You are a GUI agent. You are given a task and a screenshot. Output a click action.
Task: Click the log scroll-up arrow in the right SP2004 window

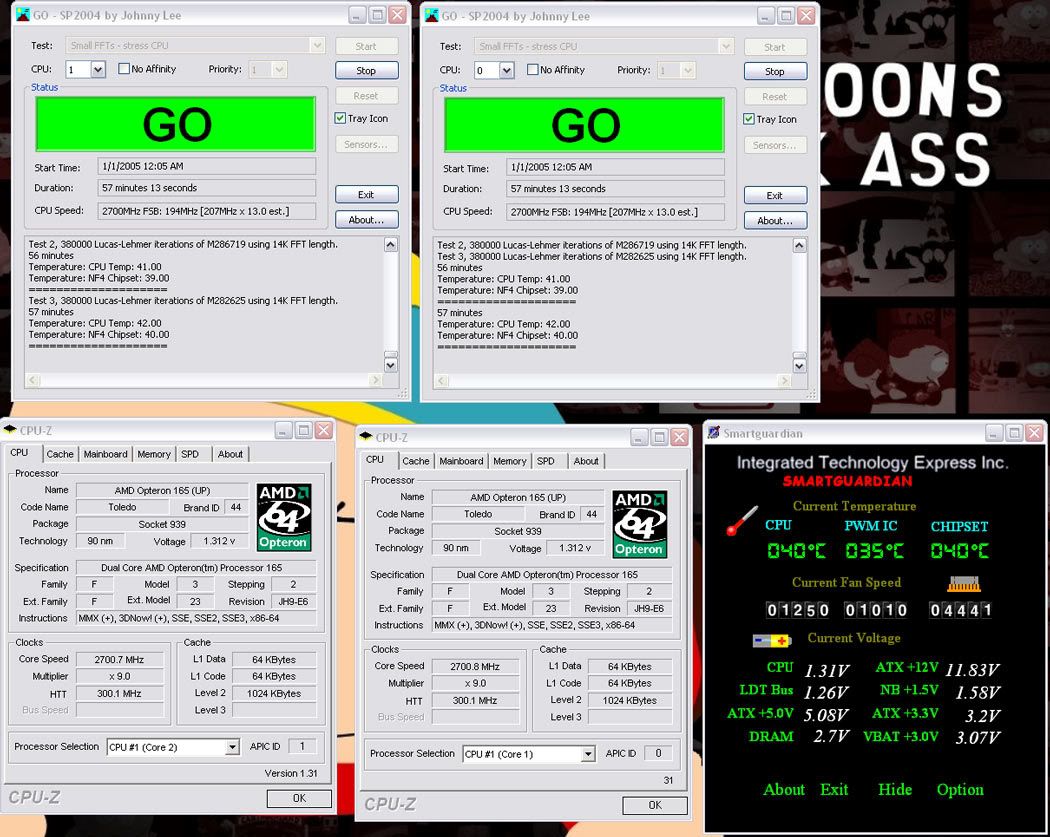pyautogui.click(x=799, y=245)
